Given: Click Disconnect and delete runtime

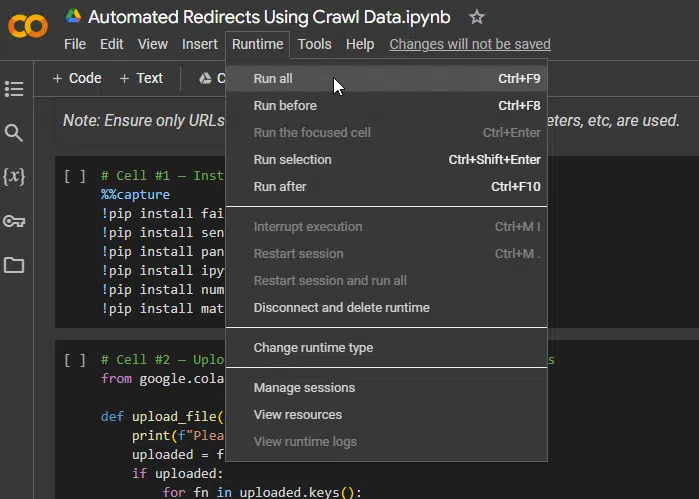Looking at the screenshot, I should coord(341,307).
